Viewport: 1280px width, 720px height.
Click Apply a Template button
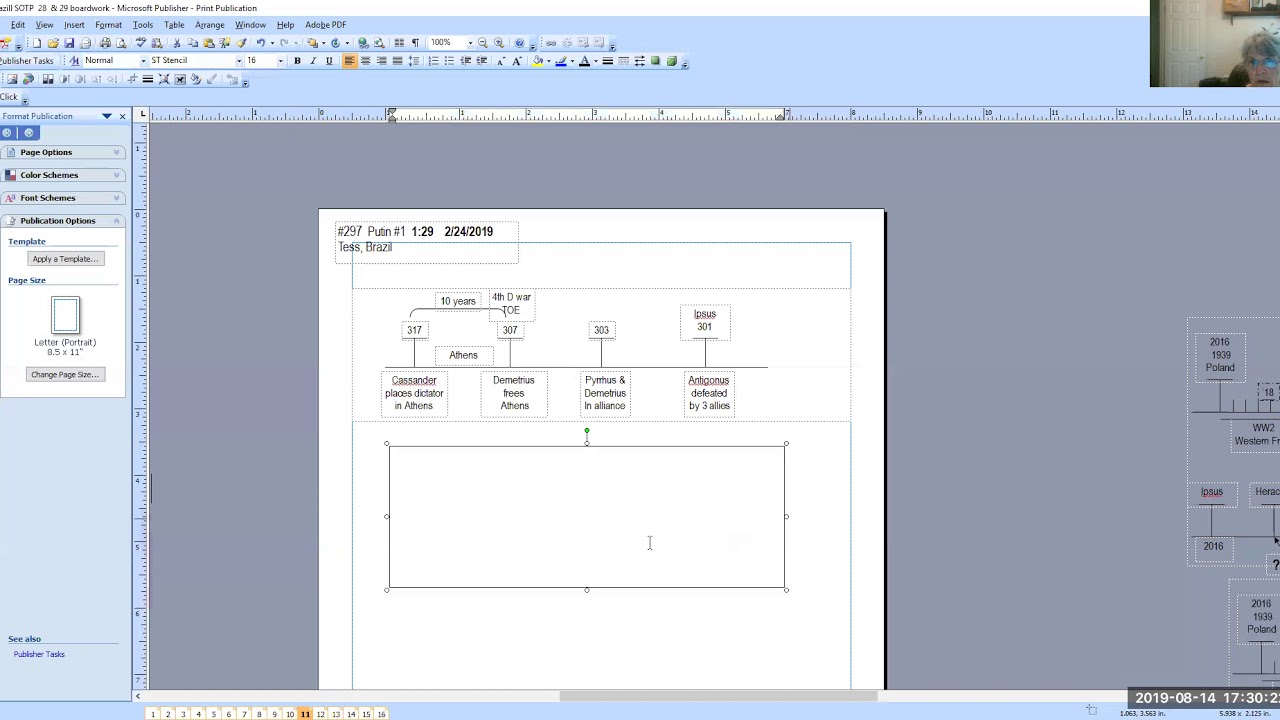(x=65, y=259)
